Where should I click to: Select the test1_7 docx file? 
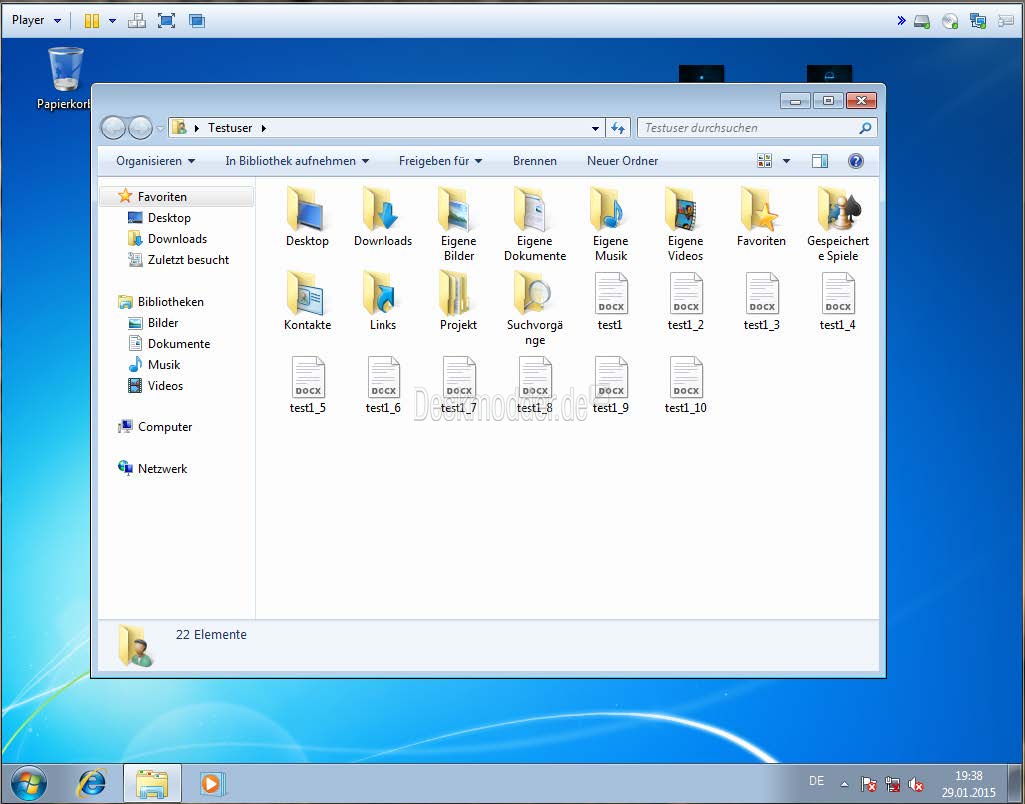[459, 385]
